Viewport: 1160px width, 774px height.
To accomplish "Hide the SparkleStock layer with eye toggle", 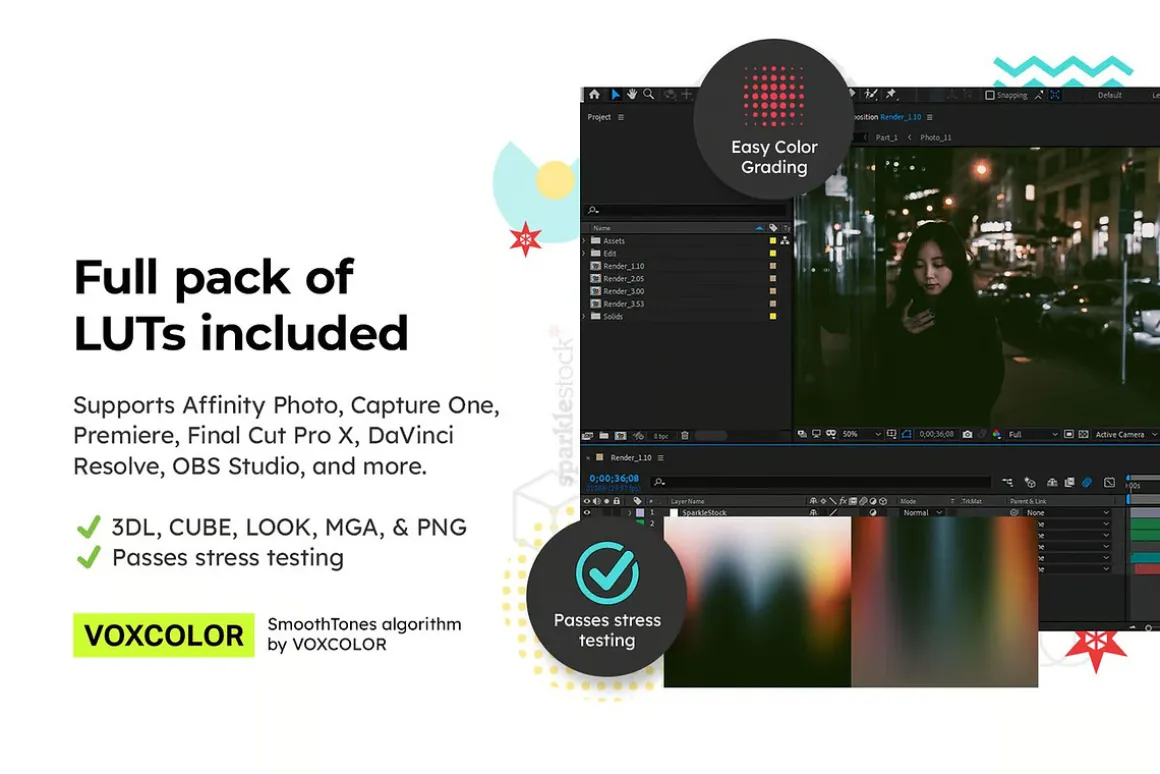I will coord(587,512).
